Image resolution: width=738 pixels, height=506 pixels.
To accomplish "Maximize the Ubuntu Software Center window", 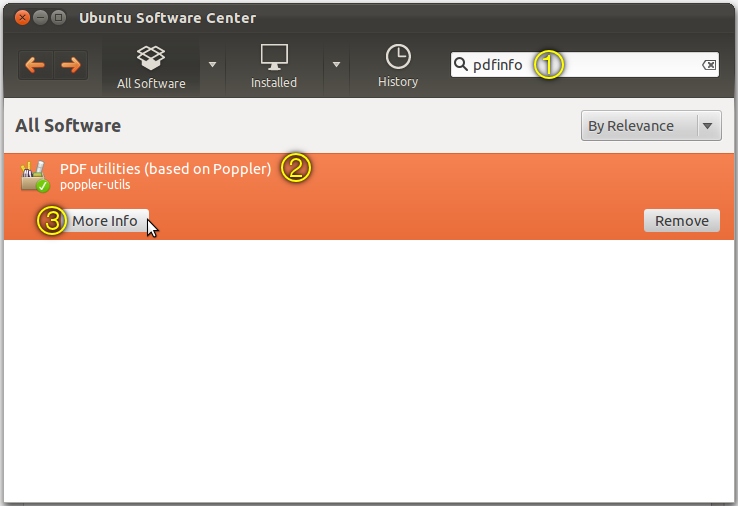I will pos(58,18).
